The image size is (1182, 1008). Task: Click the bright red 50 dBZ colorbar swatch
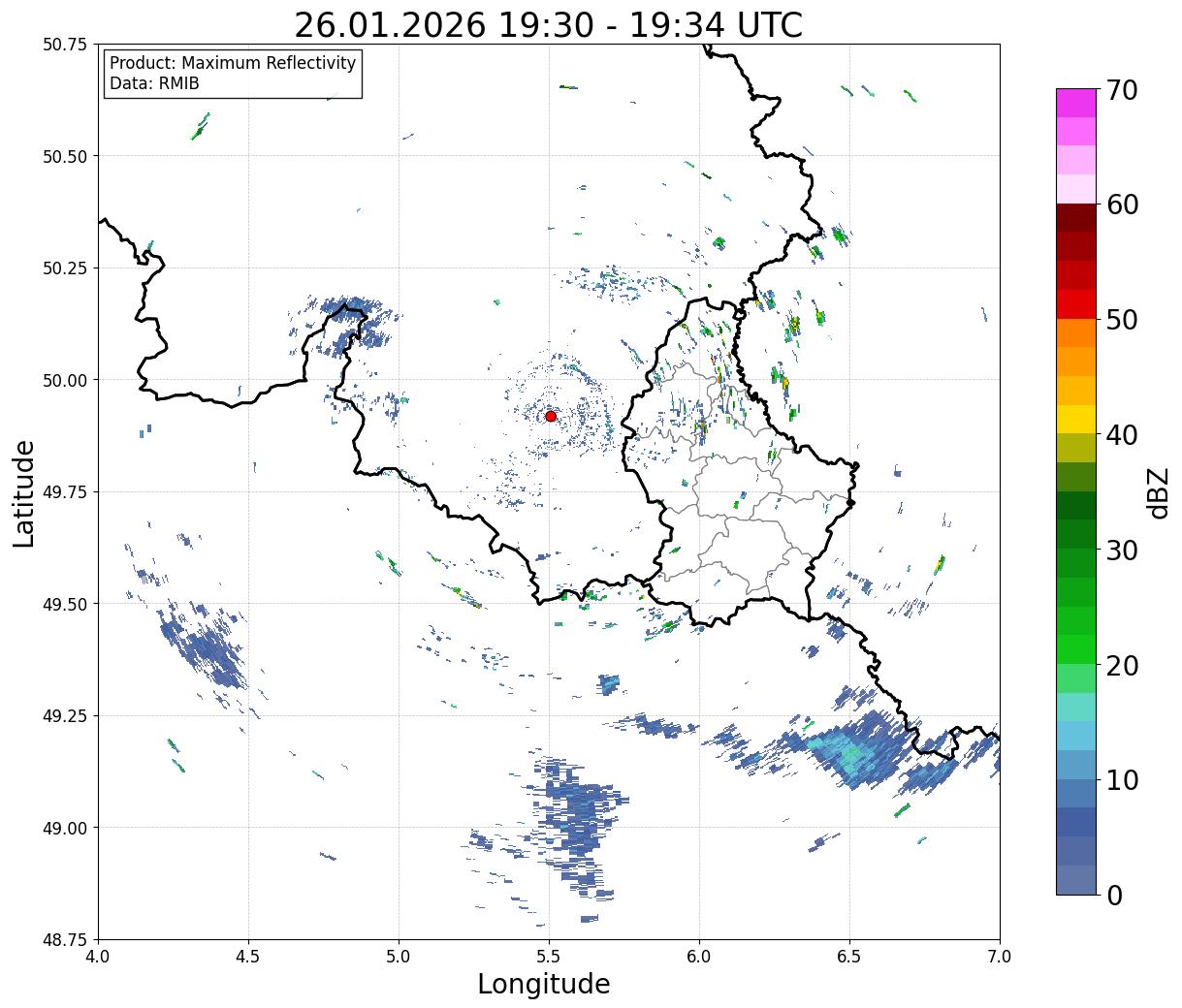pos(1076,304)
